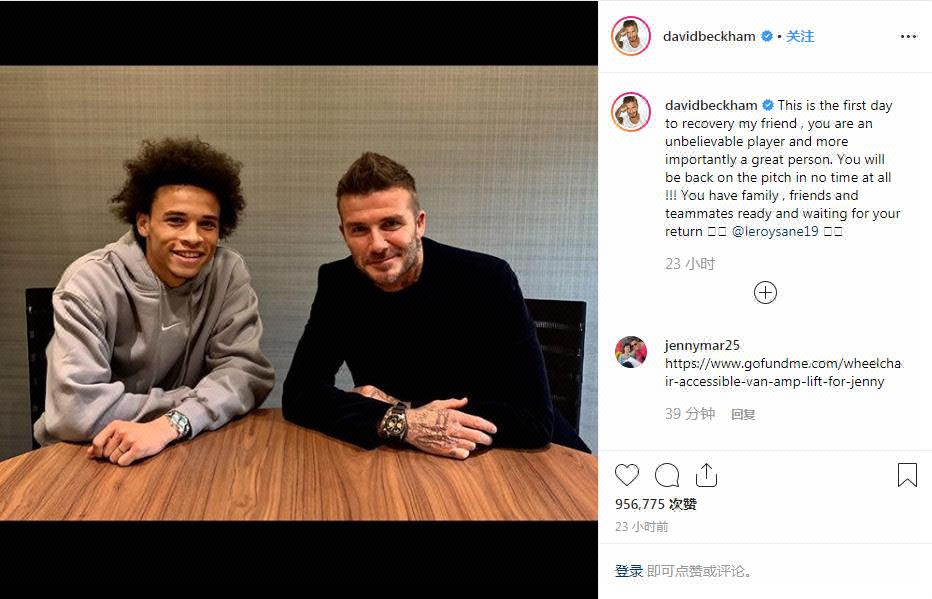The image size is (932, 599).
Task: Open the three-dot more options menu
Action: (x=908, y=37)
